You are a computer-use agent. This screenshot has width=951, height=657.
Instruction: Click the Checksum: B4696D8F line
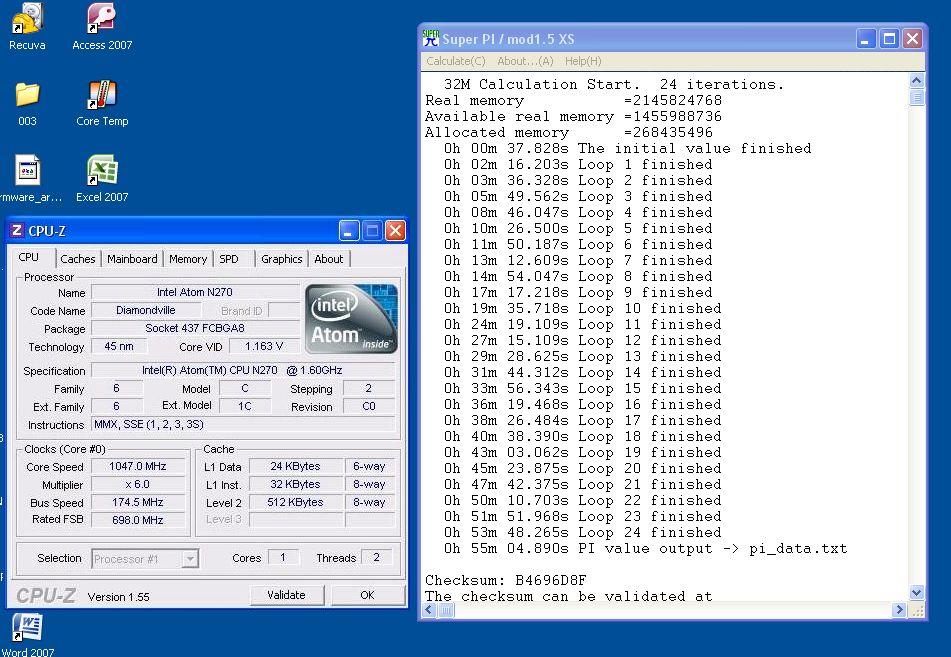(505, 581)
